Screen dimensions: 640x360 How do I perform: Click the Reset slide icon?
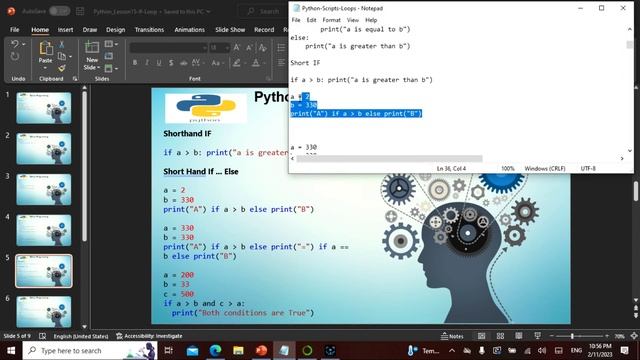pos(109,56)
